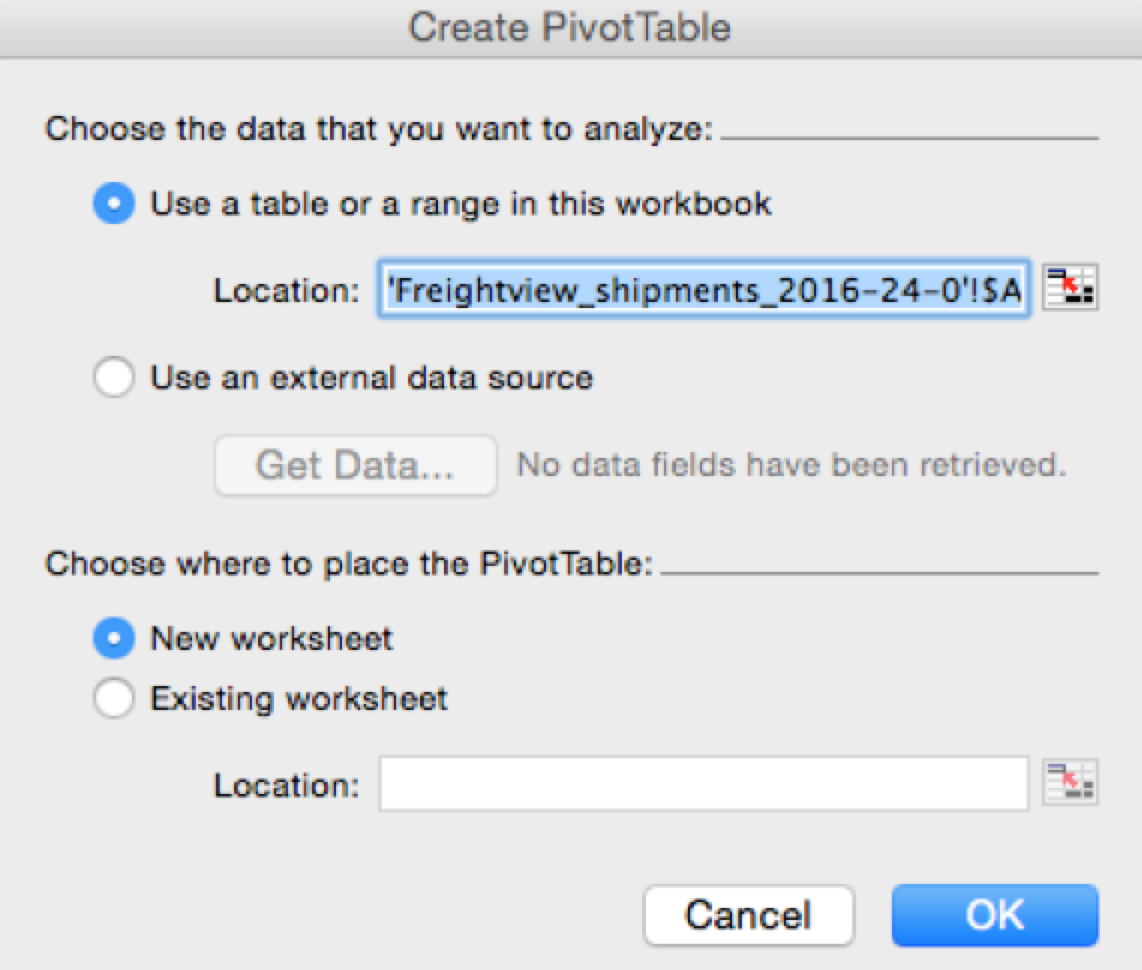Click the 'Create PivotTable' title bar
Screen dimensions: 1142x970
[x=571, y=28]
